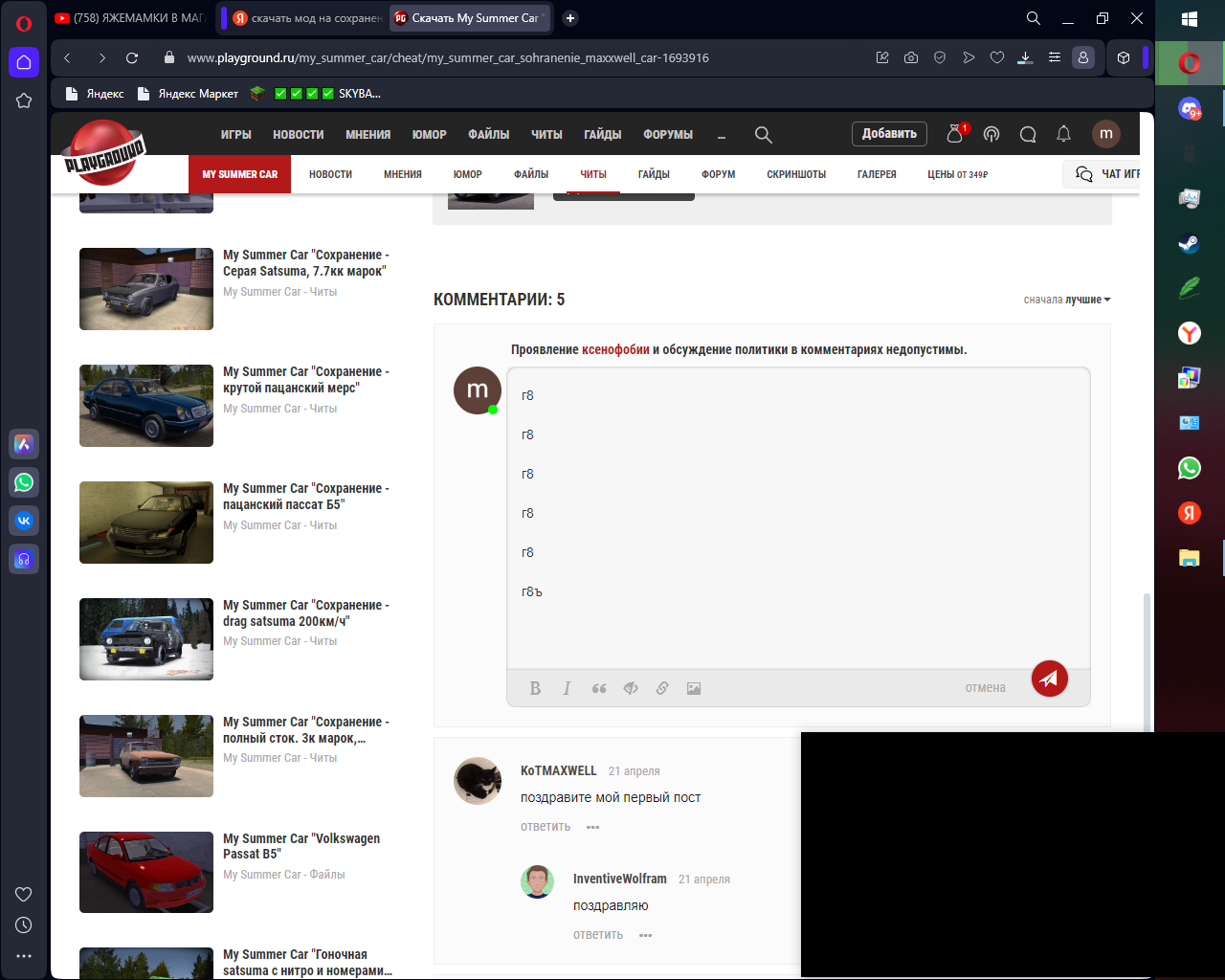Open ФАЙЛЫ in the top site menu
This screenshot has width=1225, height=980.
point(488,135)
